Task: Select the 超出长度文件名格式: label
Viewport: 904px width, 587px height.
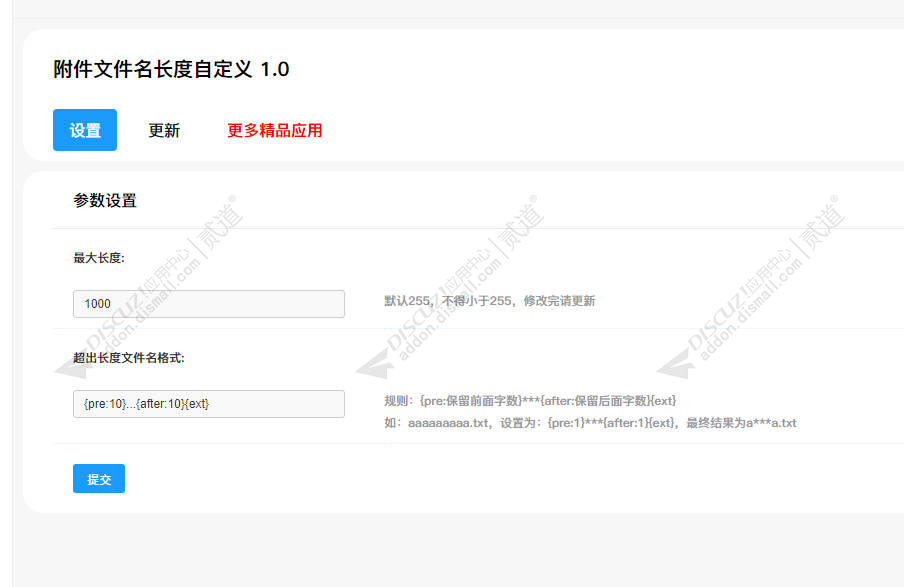Action: [129, 358]
